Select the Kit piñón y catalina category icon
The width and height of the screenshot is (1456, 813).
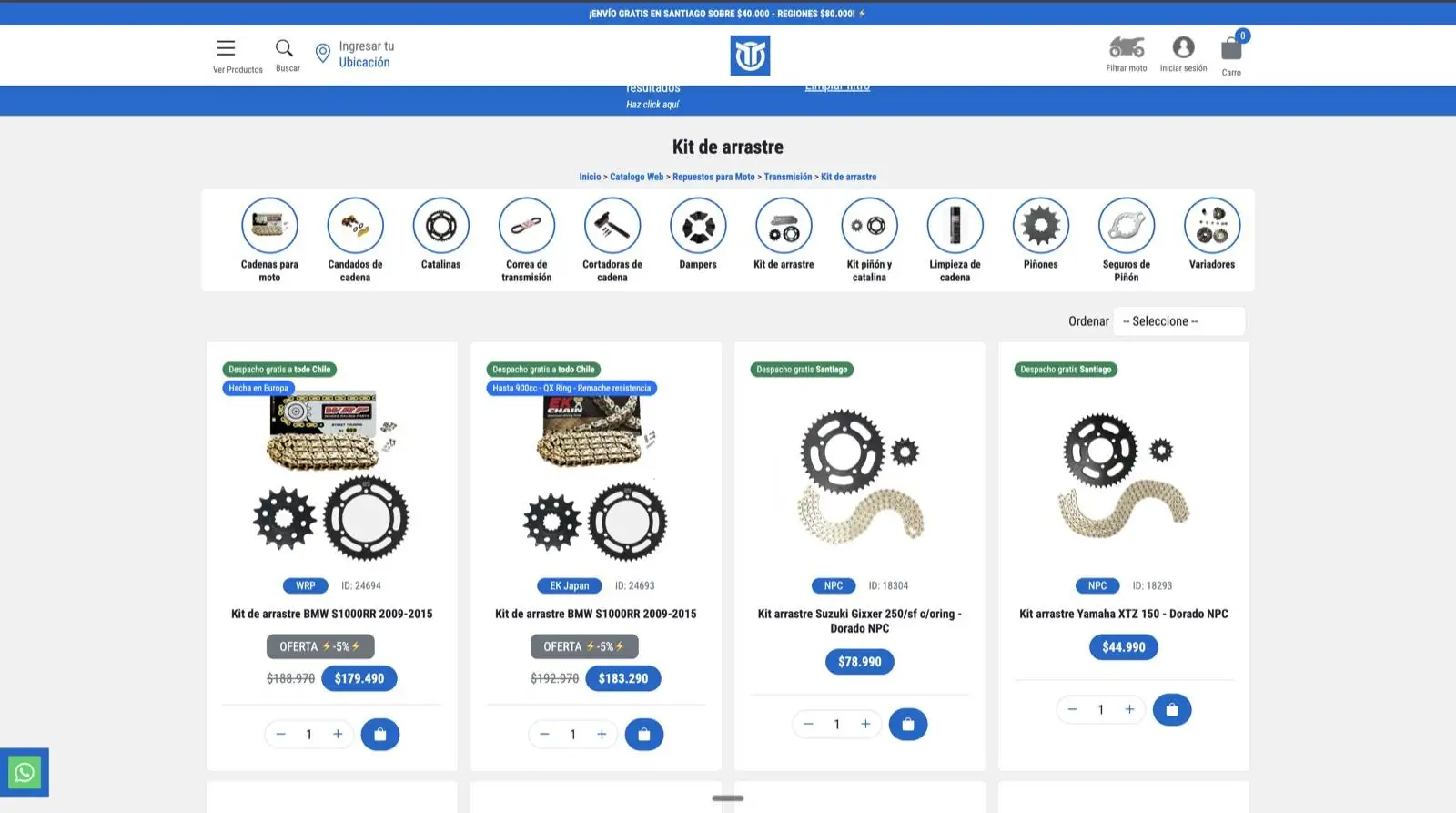(869, 225)
